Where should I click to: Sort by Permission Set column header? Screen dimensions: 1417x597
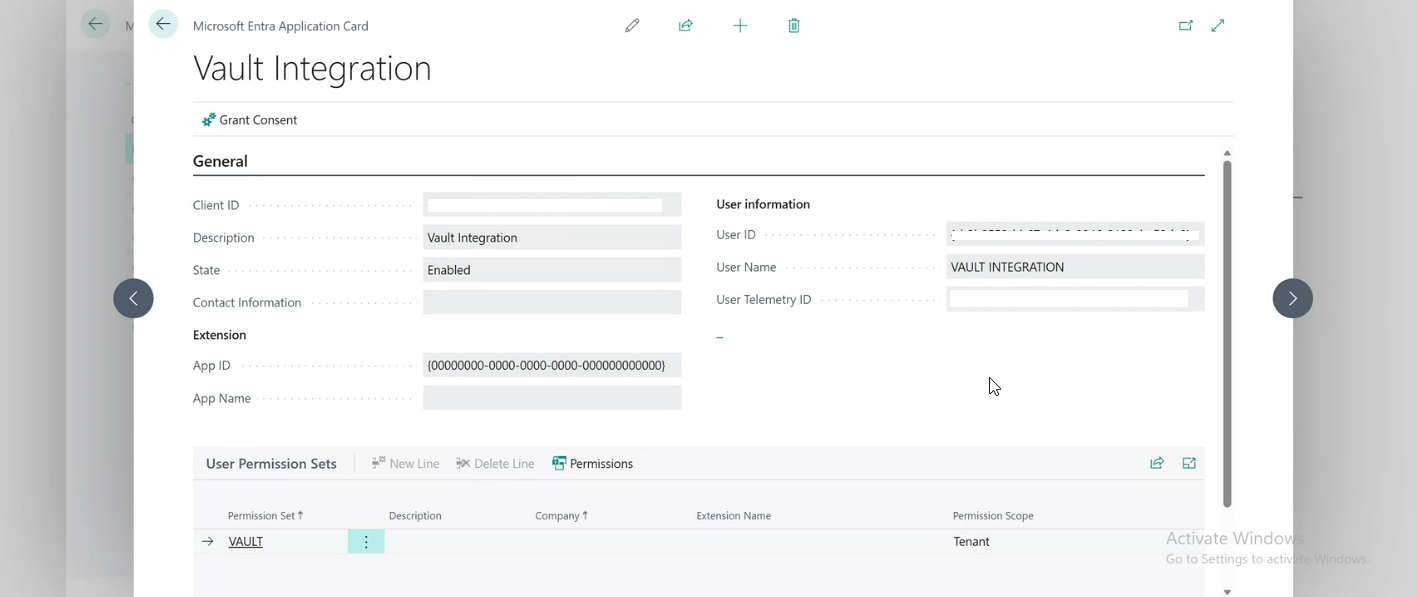(x=265, y=516)
